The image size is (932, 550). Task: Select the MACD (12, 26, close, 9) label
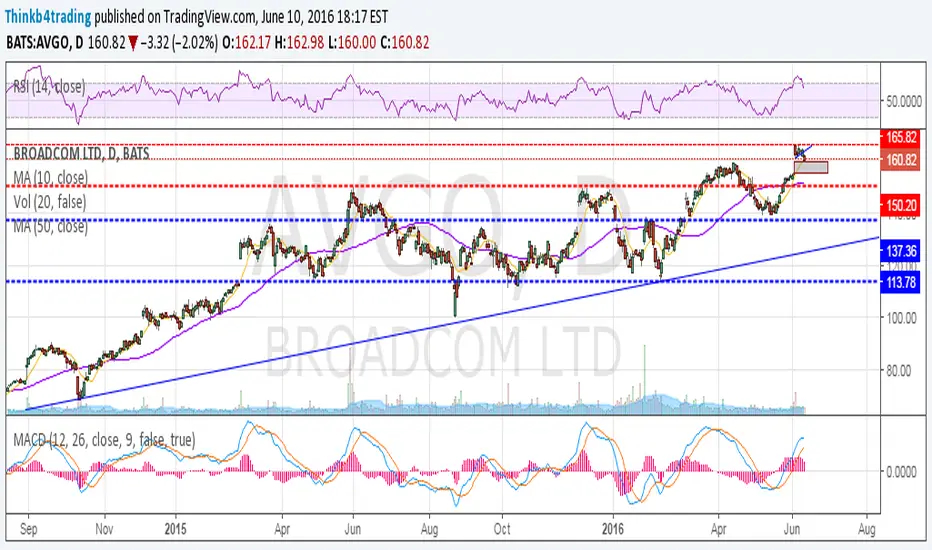104,440
